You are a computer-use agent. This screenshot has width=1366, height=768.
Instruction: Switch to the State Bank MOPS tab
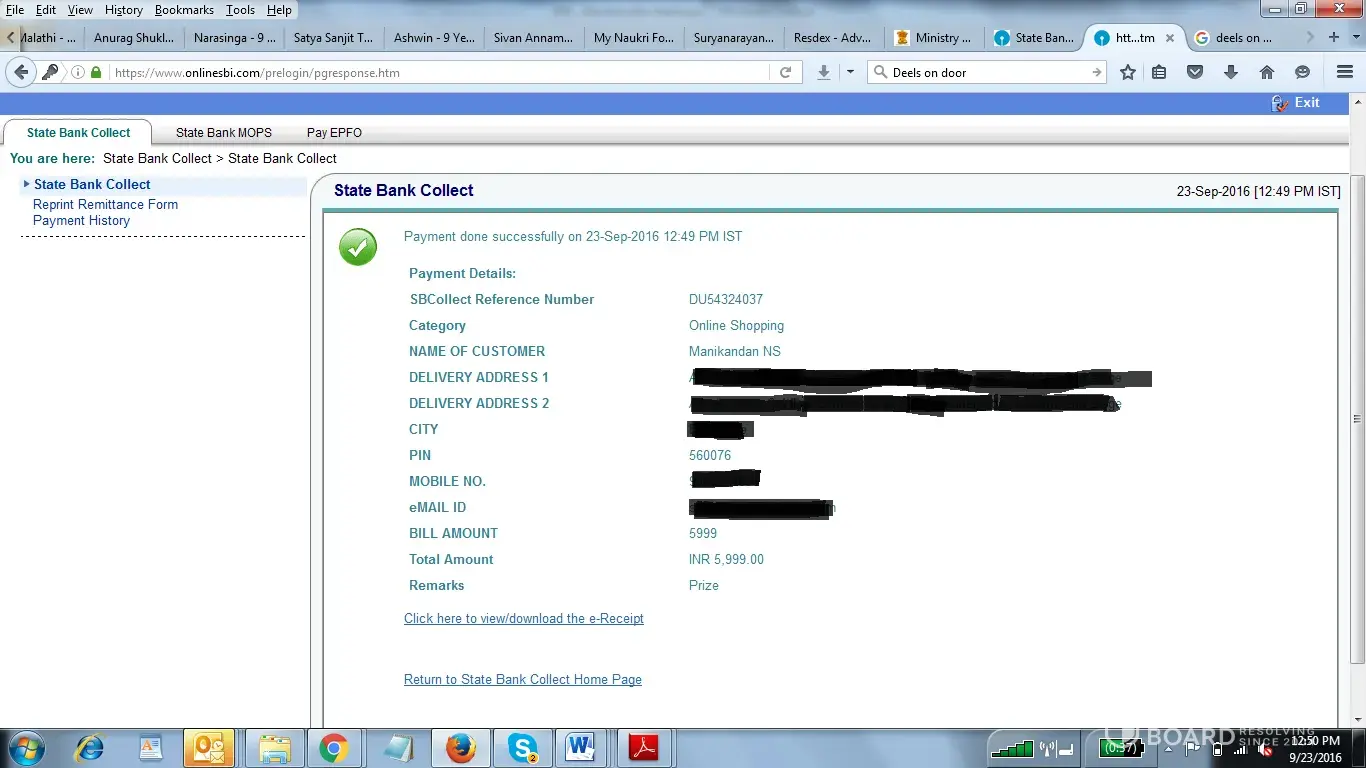(x=223, y=132)
